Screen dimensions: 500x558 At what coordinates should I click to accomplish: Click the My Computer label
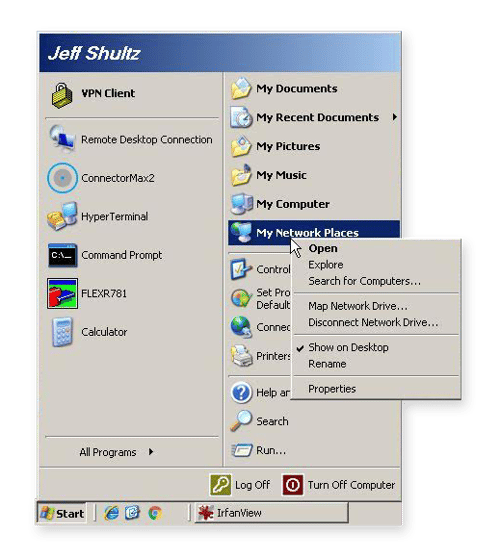pos(293,204)
